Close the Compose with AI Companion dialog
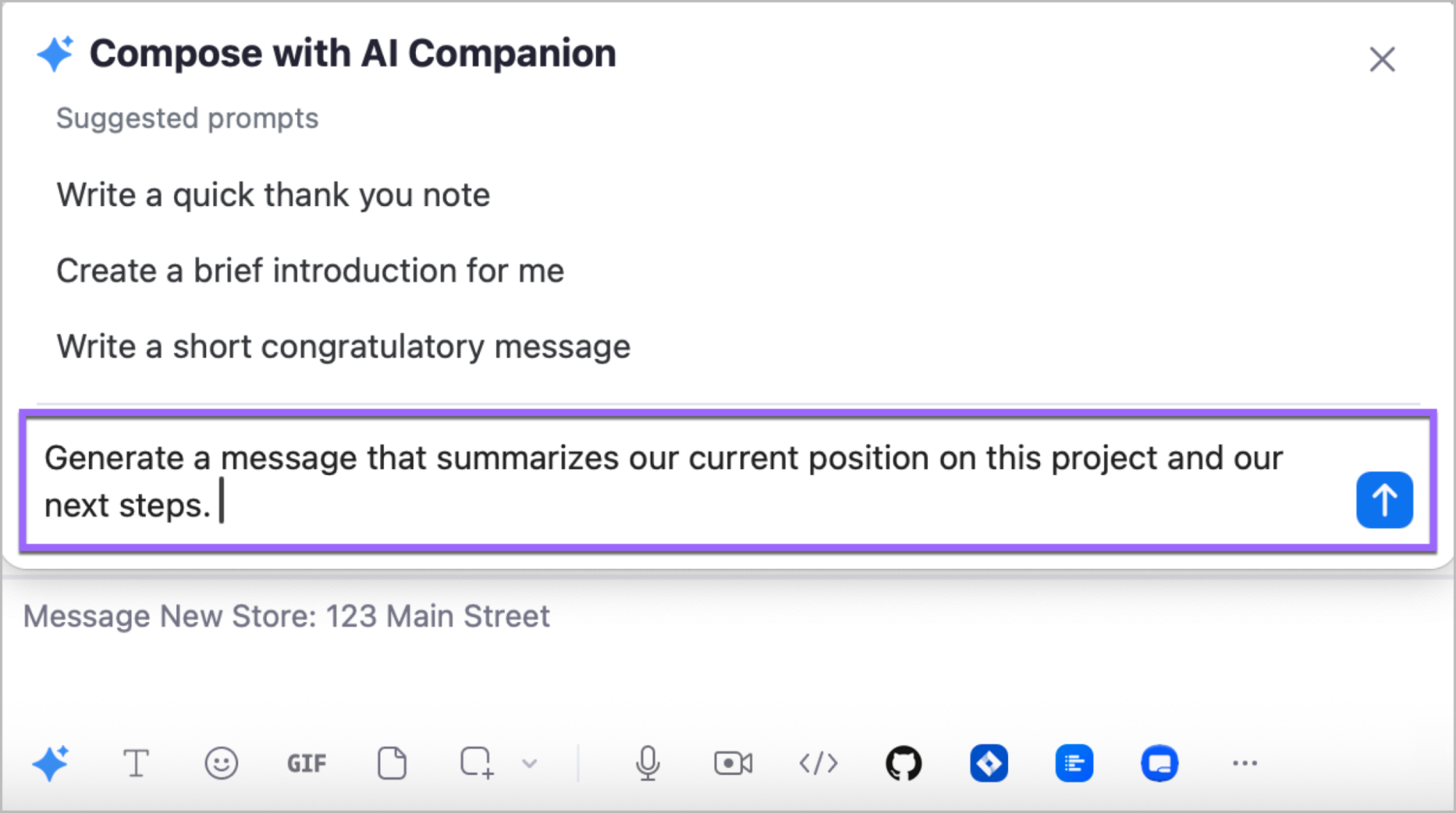 pos(1382,58)
